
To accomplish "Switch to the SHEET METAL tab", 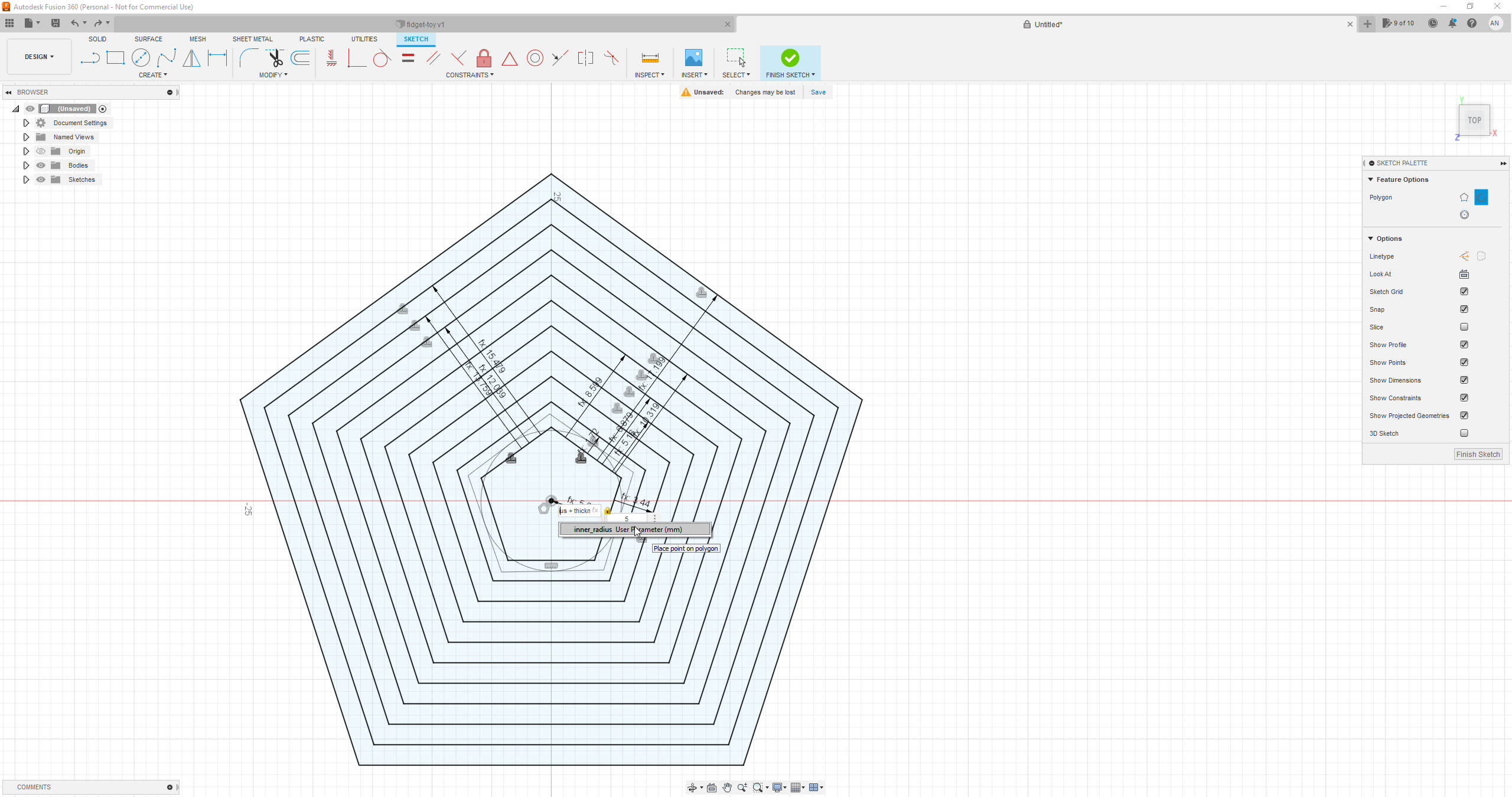I will 252,39.
